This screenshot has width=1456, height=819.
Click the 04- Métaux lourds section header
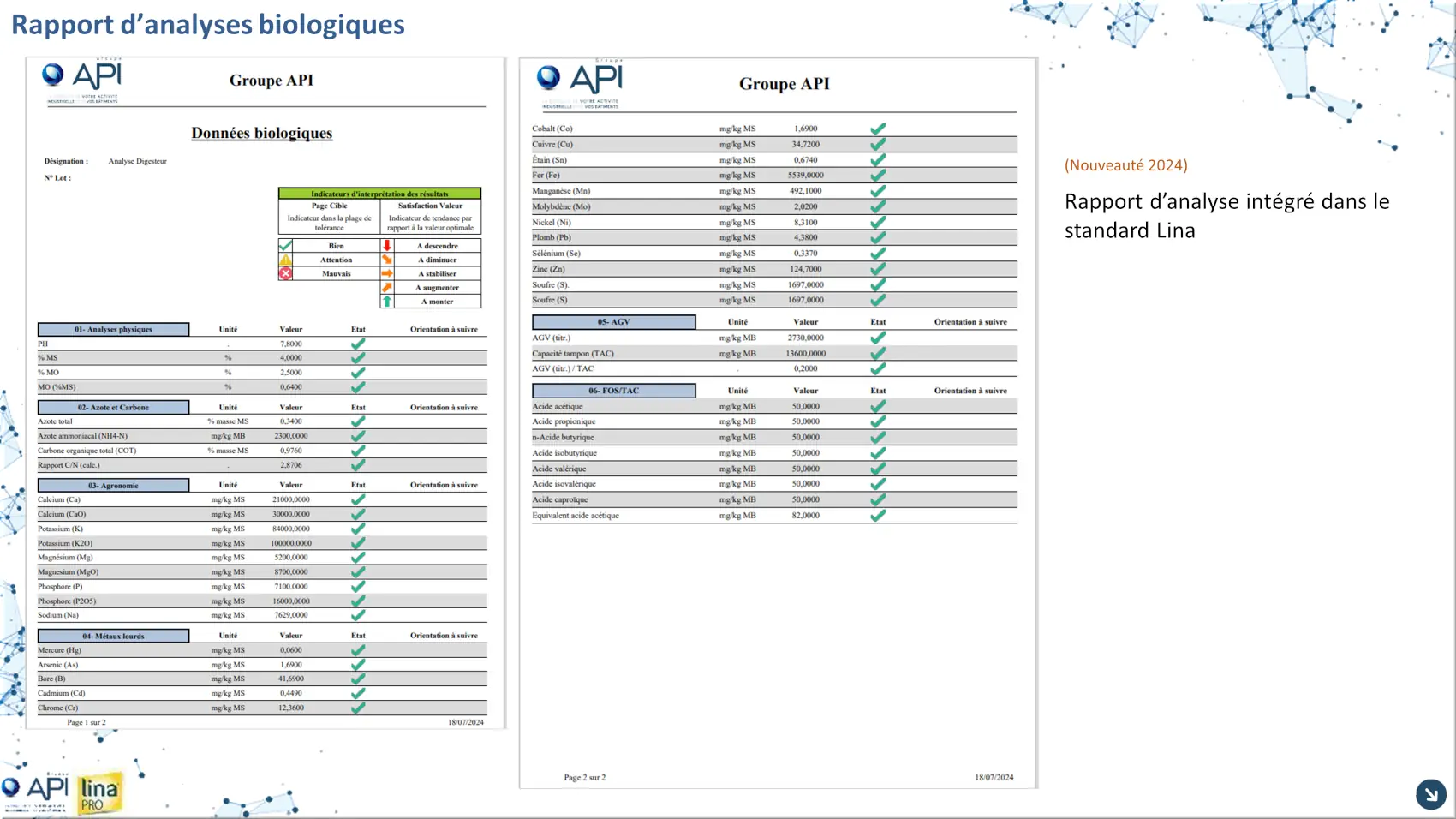(x=113, y=636)
